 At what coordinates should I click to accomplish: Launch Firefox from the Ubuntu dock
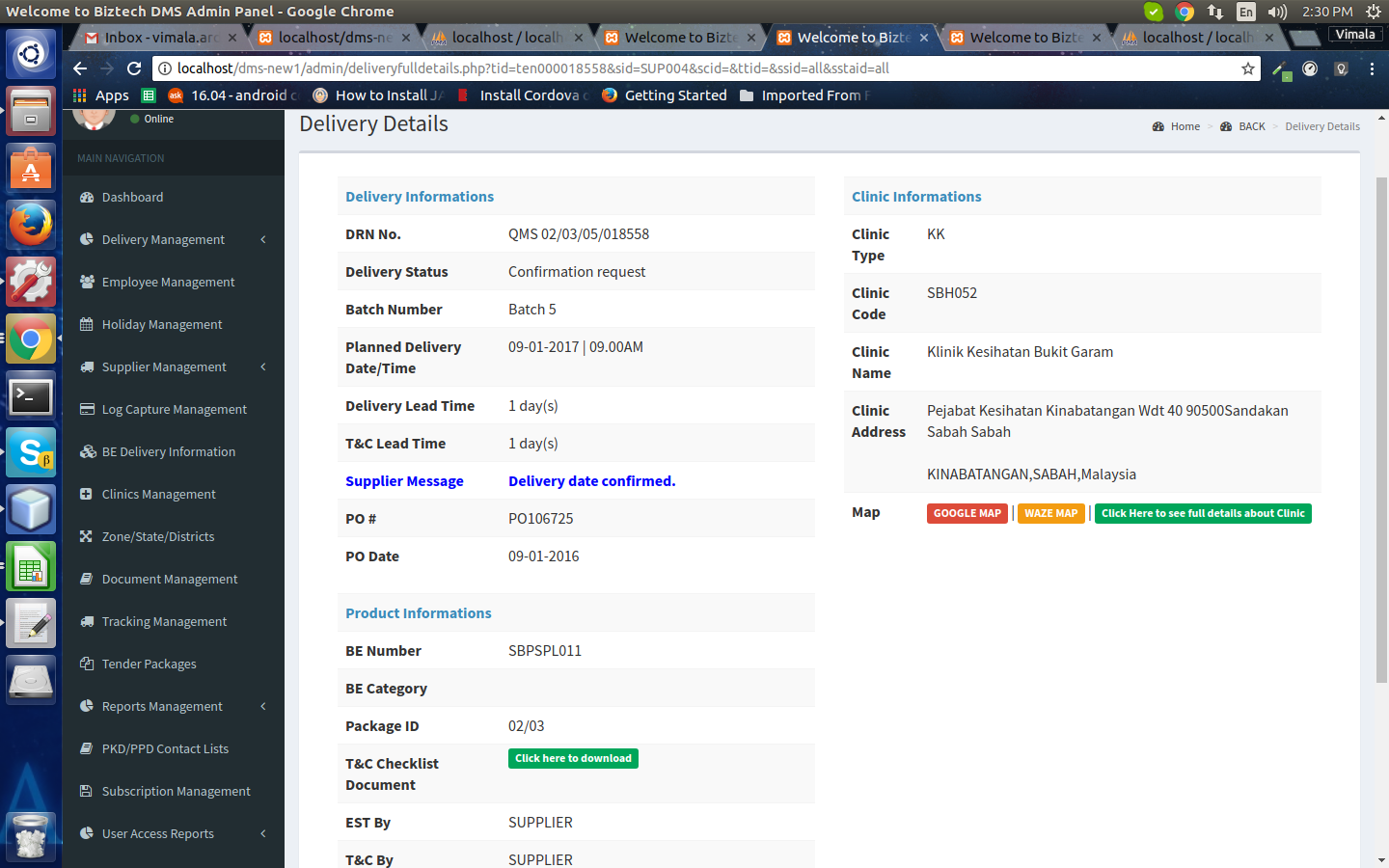pos(31,226)
